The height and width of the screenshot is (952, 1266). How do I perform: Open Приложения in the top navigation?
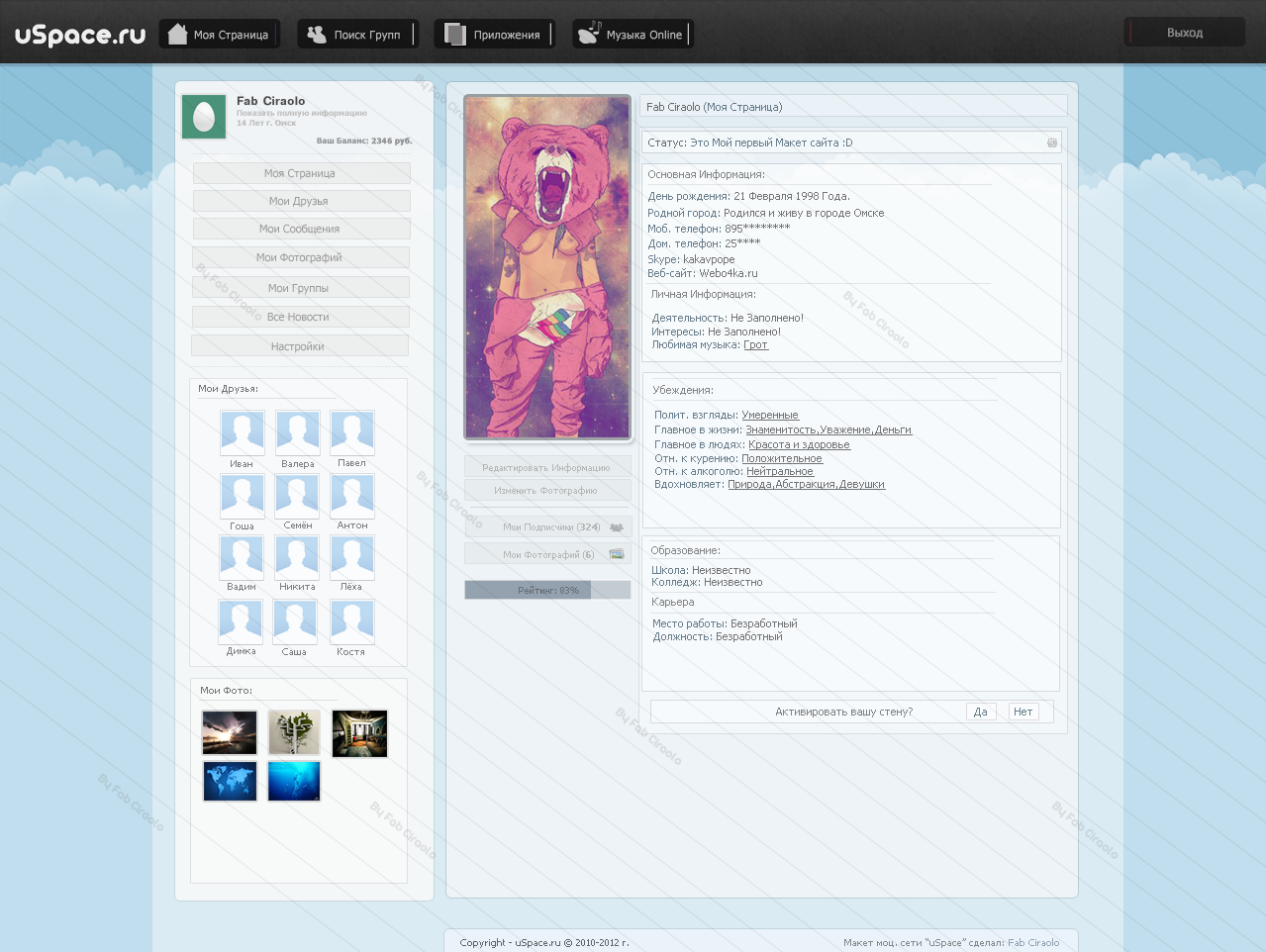(495, 34)
